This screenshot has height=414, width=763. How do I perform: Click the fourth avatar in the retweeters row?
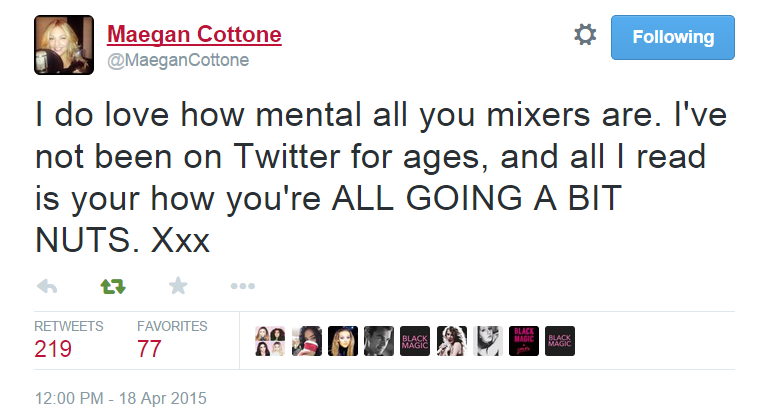(x=379, y=341)
